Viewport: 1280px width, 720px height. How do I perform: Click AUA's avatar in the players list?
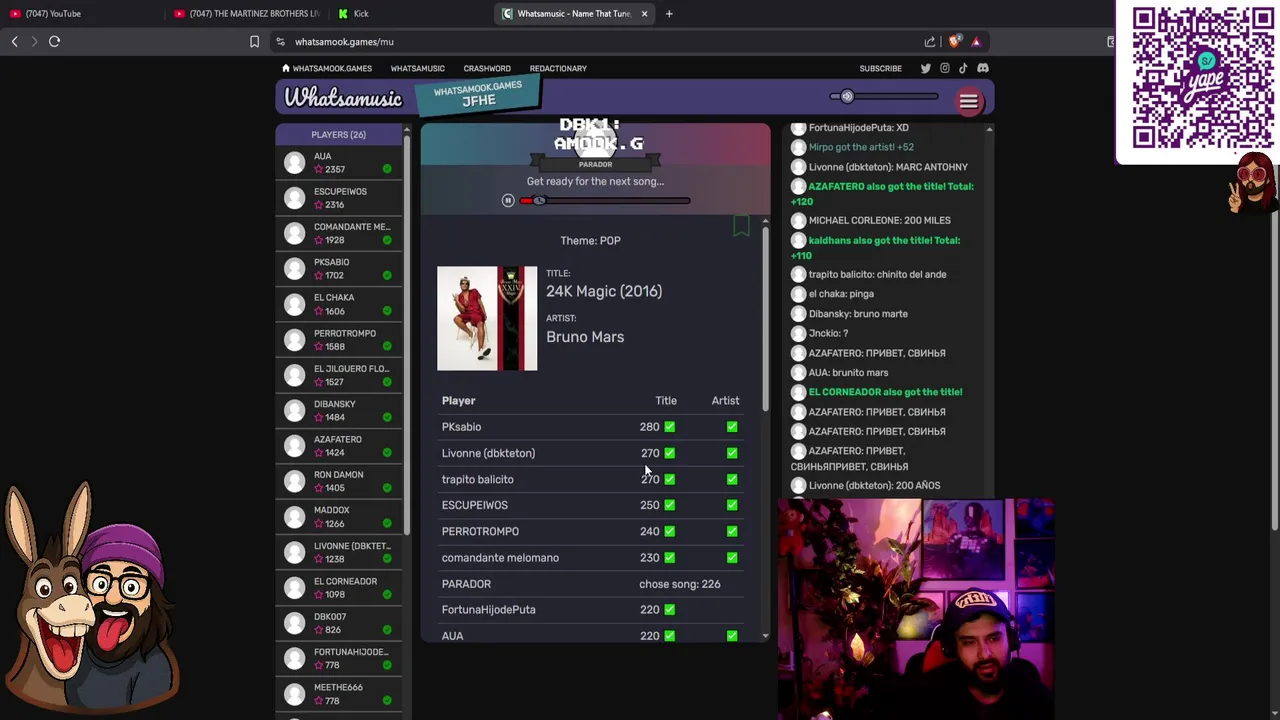pos(294,163)
